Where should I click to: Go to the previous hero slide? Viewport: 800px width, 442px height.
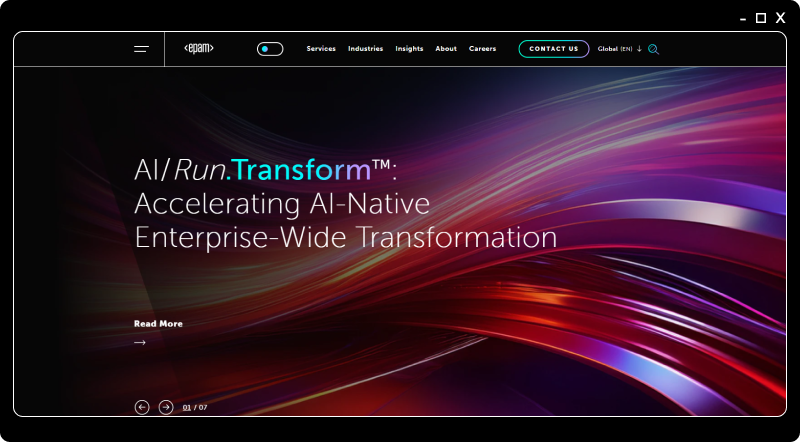[142, 407]
